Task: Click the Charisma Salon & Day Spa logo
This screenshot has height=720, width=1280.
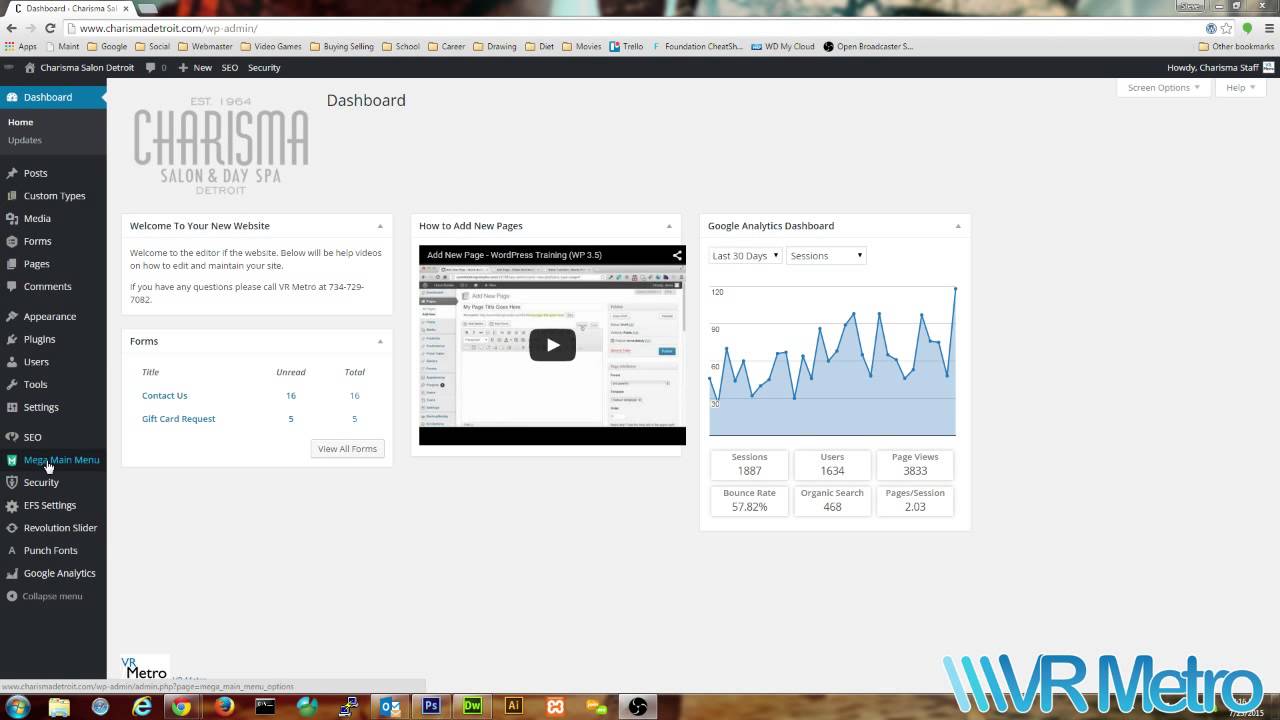Action: (221, 145)
